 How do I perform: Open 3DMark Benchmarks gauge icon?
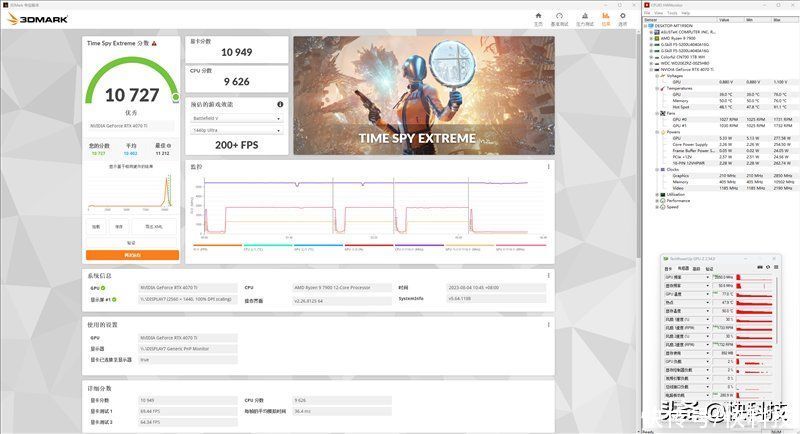click(x=560, y=16)
